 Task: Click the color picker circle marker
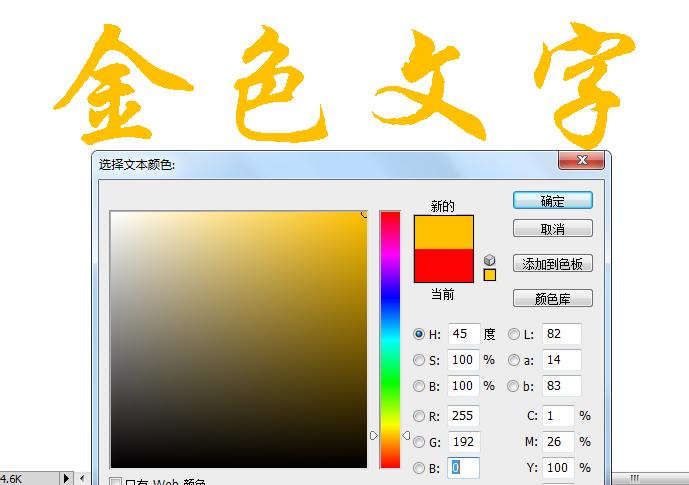coord(364,214)
